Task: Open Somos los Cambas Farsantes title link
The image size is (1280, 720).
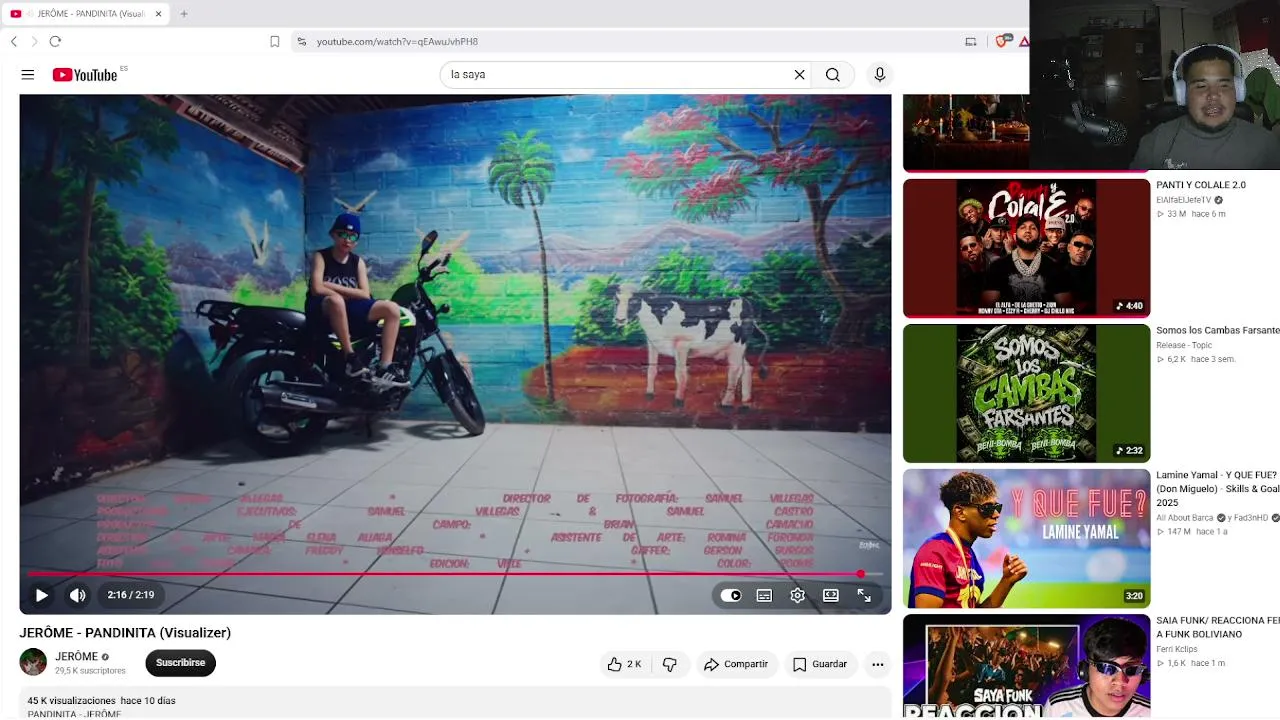Action: (1218, 330)
